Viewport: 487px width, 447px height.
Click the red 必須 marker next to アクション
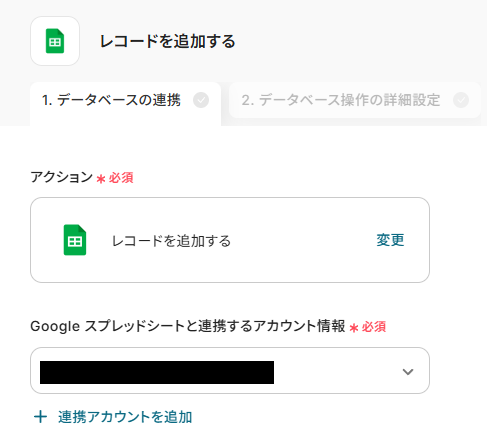pos(121,178)
